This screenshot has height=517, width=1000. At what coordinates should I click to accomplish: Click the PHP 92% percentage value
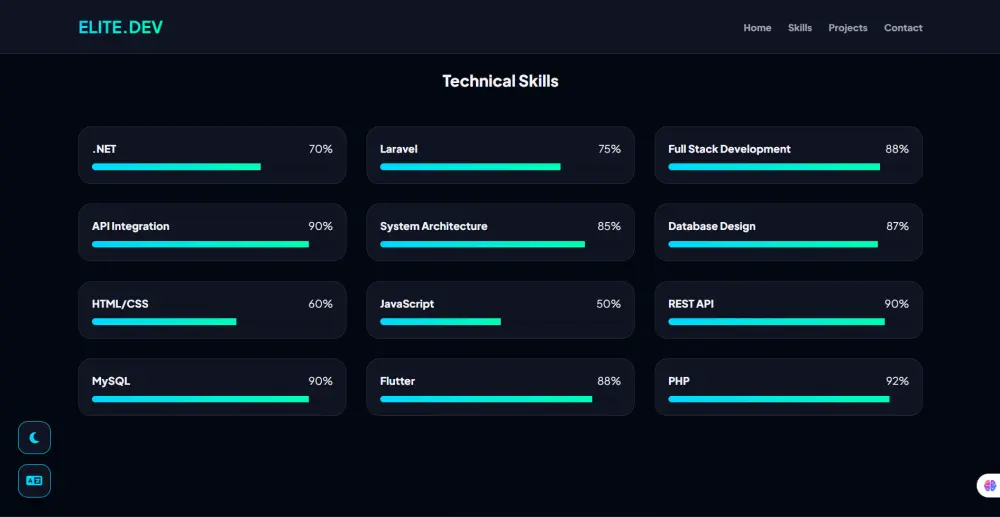click(897, 381)
